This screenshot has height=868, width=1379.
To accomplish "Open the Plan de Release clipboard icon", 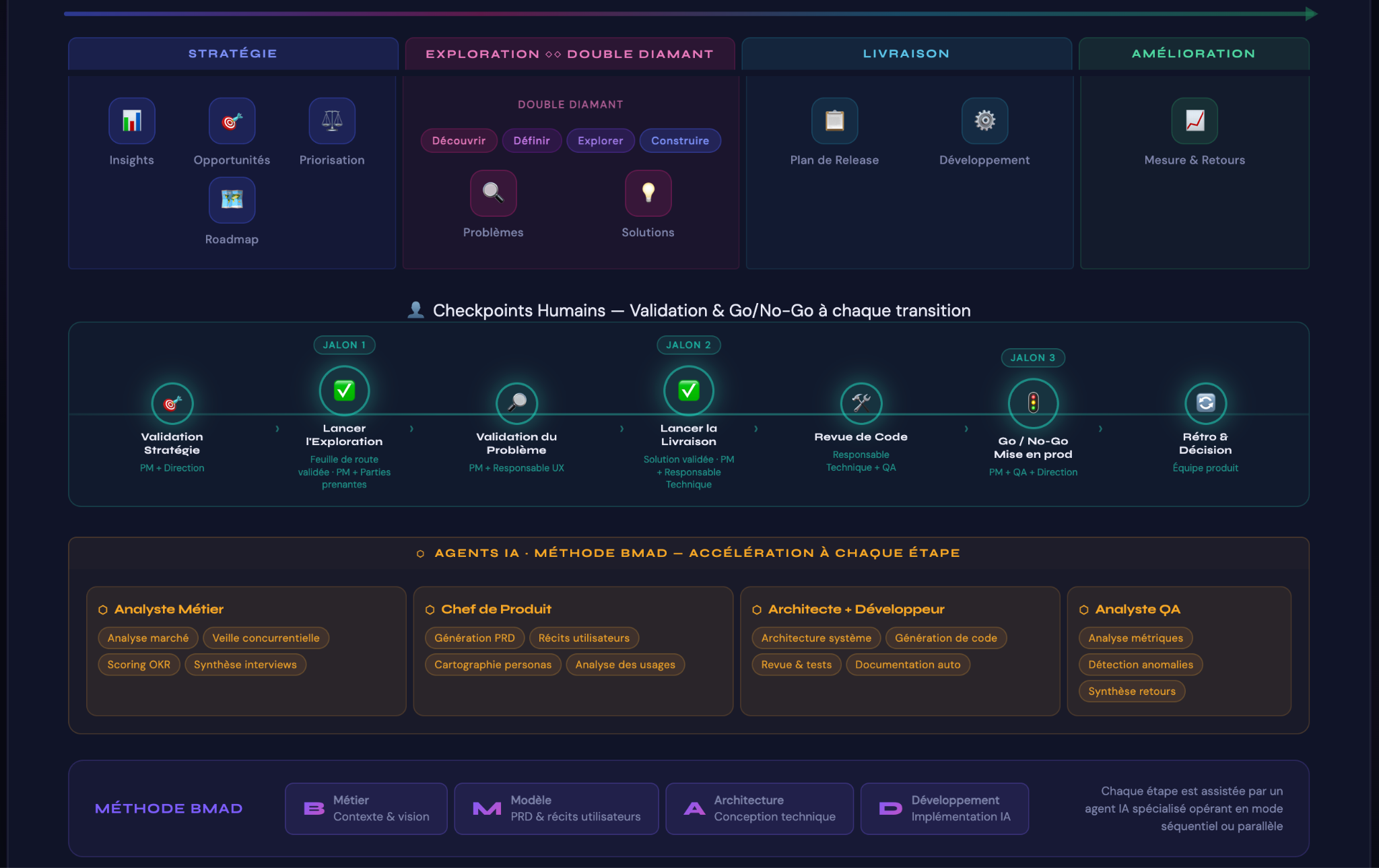I will pyautogui.click(x=834, y=121).
